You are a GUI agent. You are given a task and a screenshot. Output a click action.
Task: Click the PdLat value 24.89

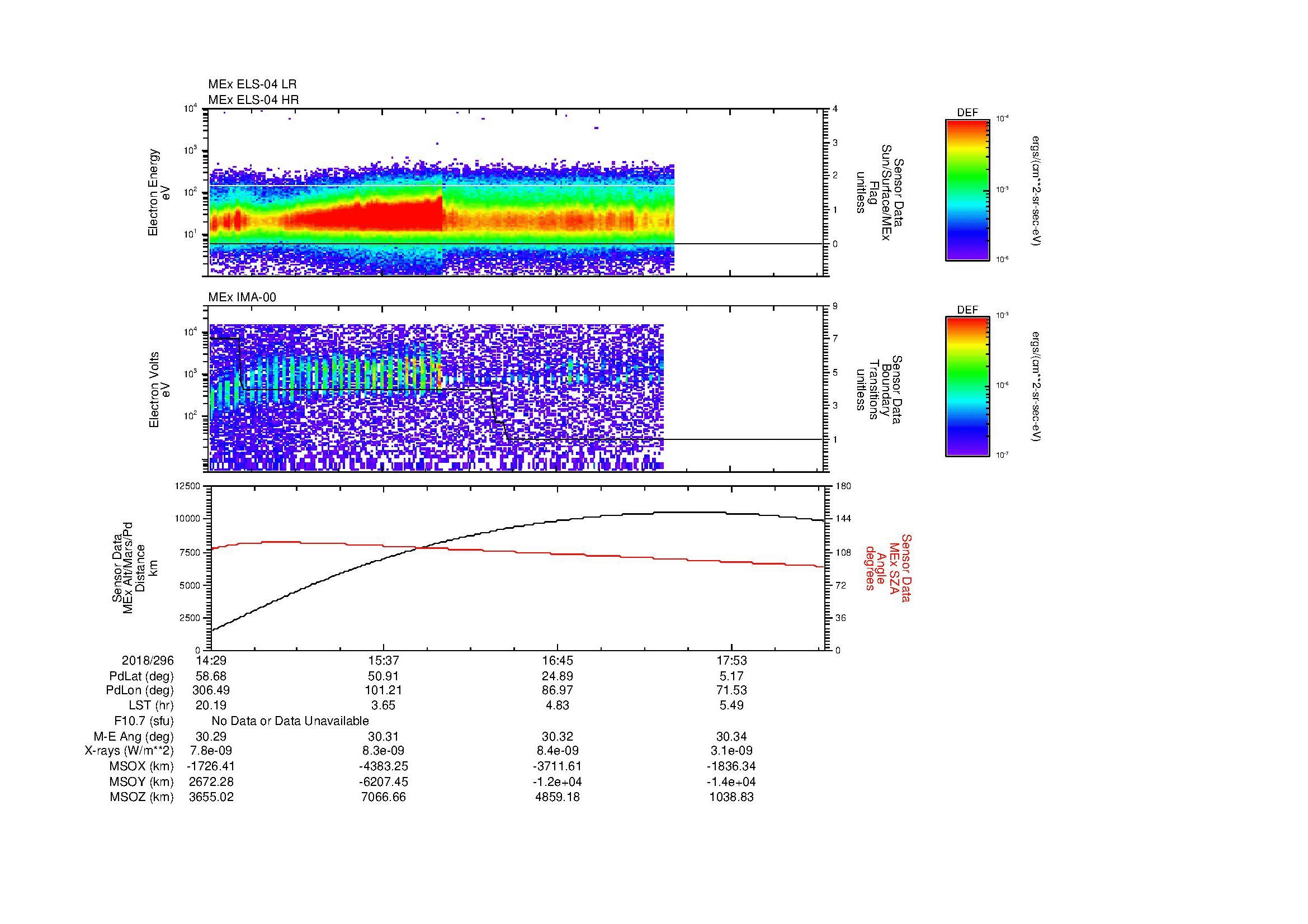point(557,676)
